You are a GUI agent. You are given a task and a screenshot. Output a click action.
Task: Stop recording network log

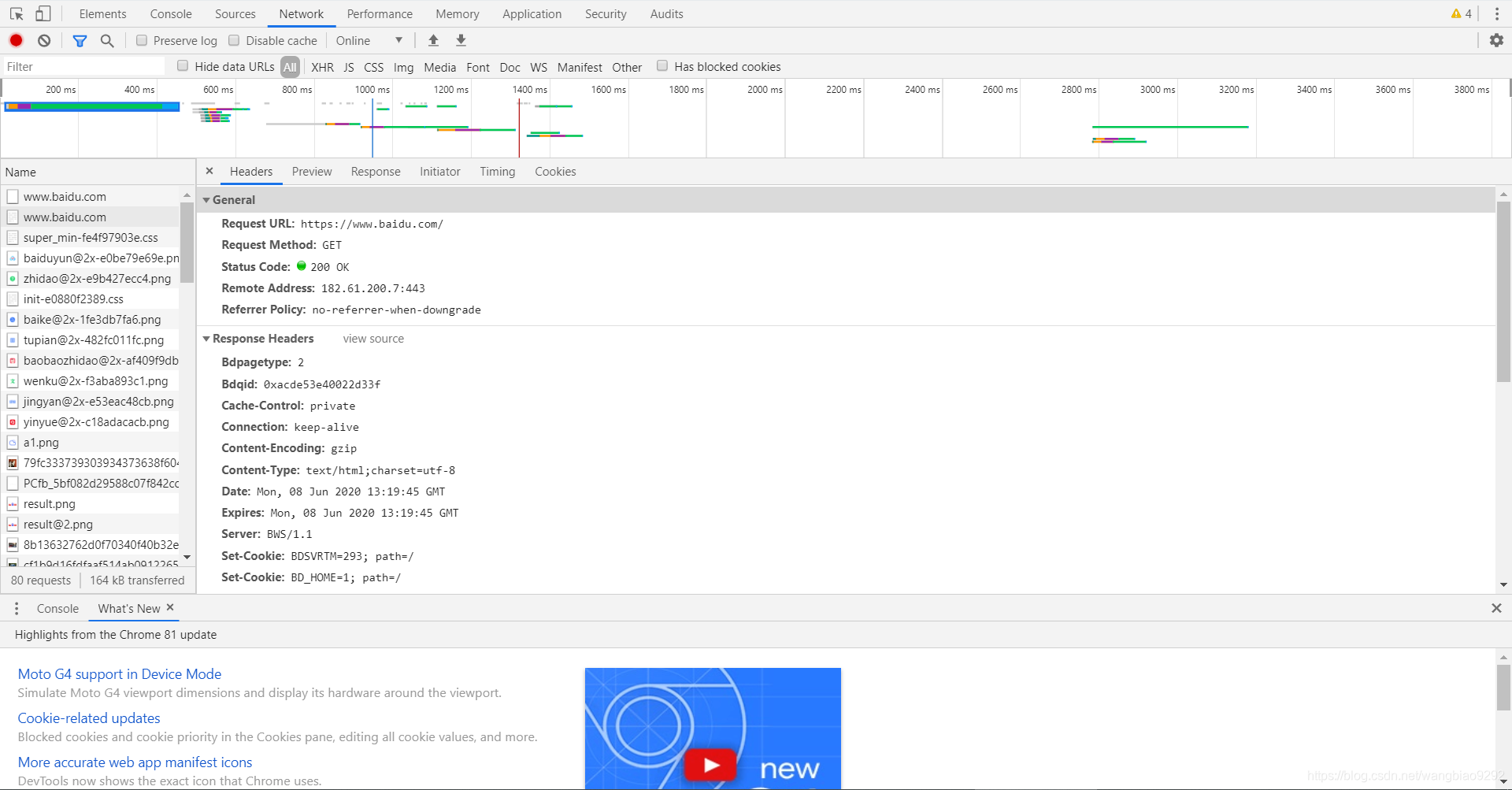point(16,40)
